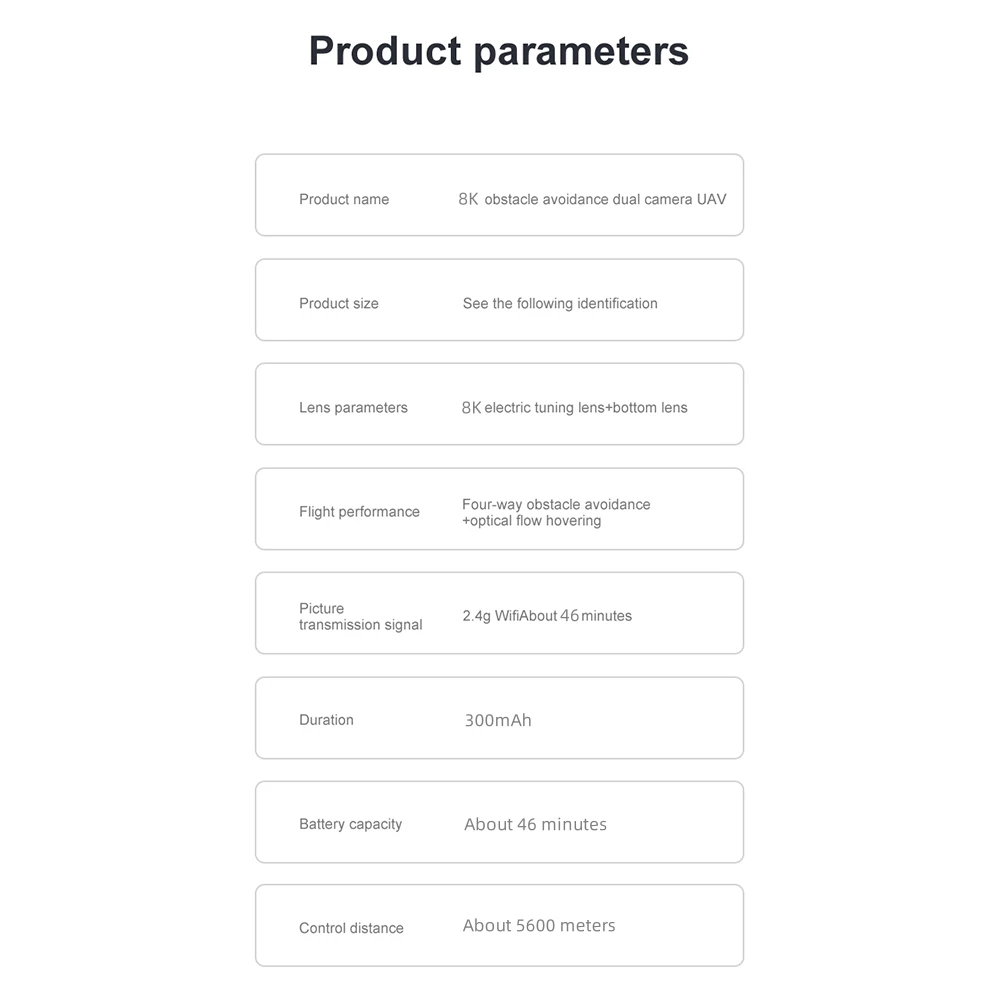1000x1000 pixels.
Task: Click the 300mAh value
Action: tap(497, 721)
